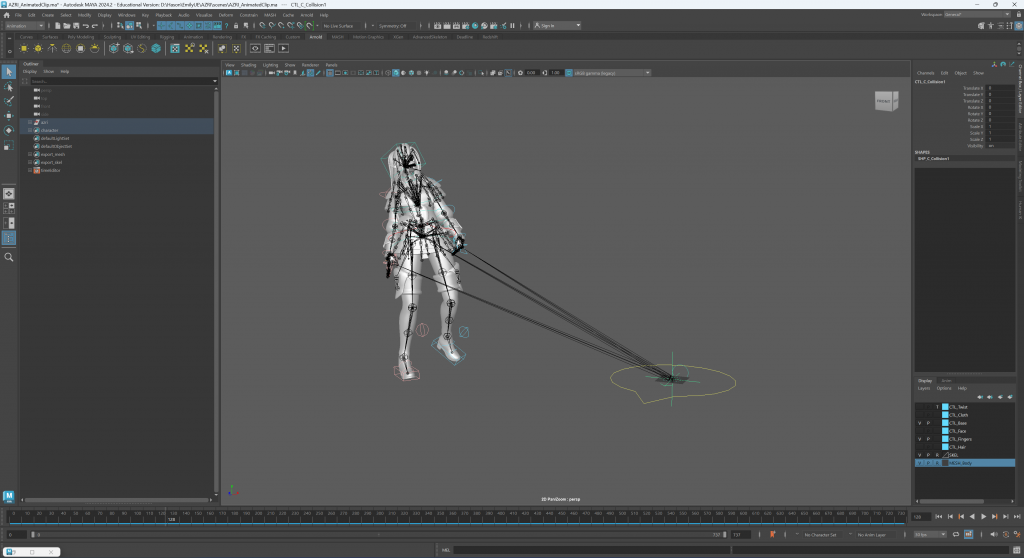Viewport: 1024px width, 558px height.
Task: Click the Maya home icon in the menu bar
Action: (6, 15)
